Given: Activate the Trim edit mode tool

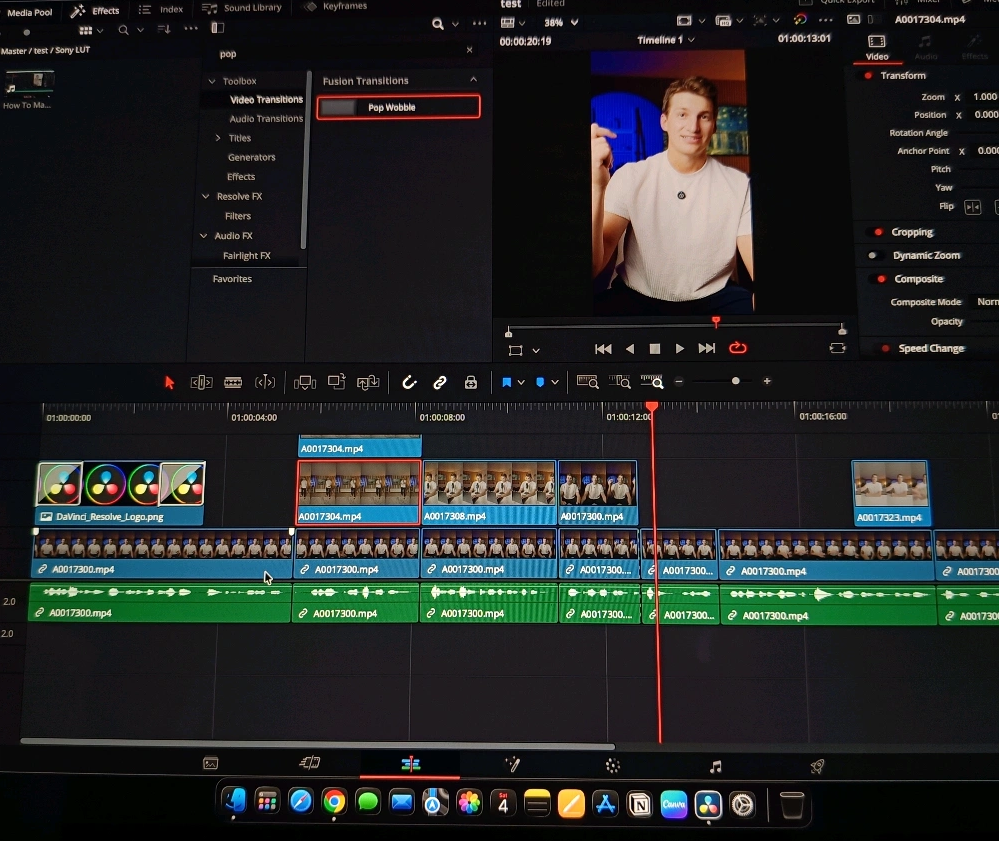Looking at the screenshot, I should [201, 382].
